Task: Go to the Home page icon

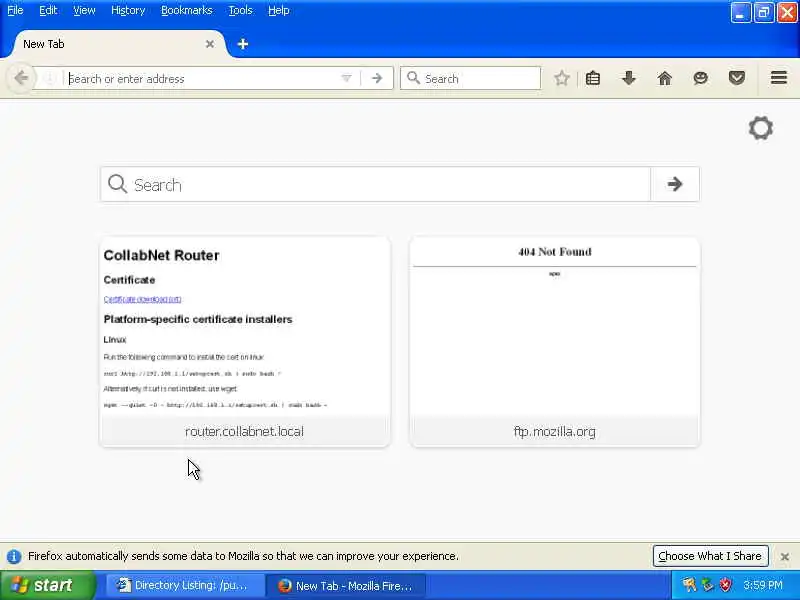Action: click(x=664, y=78)
